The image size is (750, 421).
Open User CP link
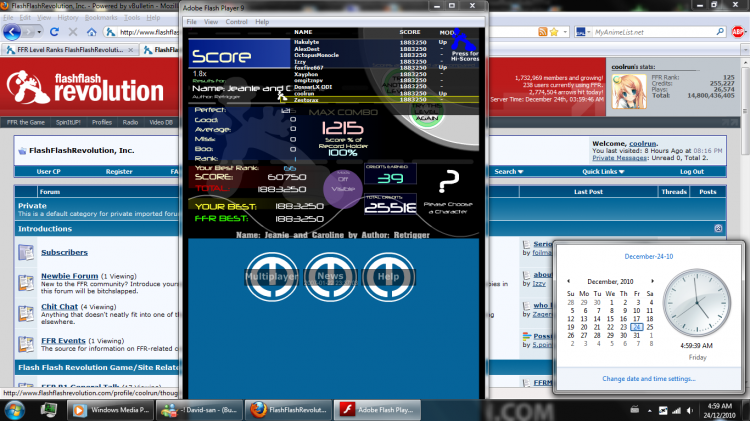[48, 171]
